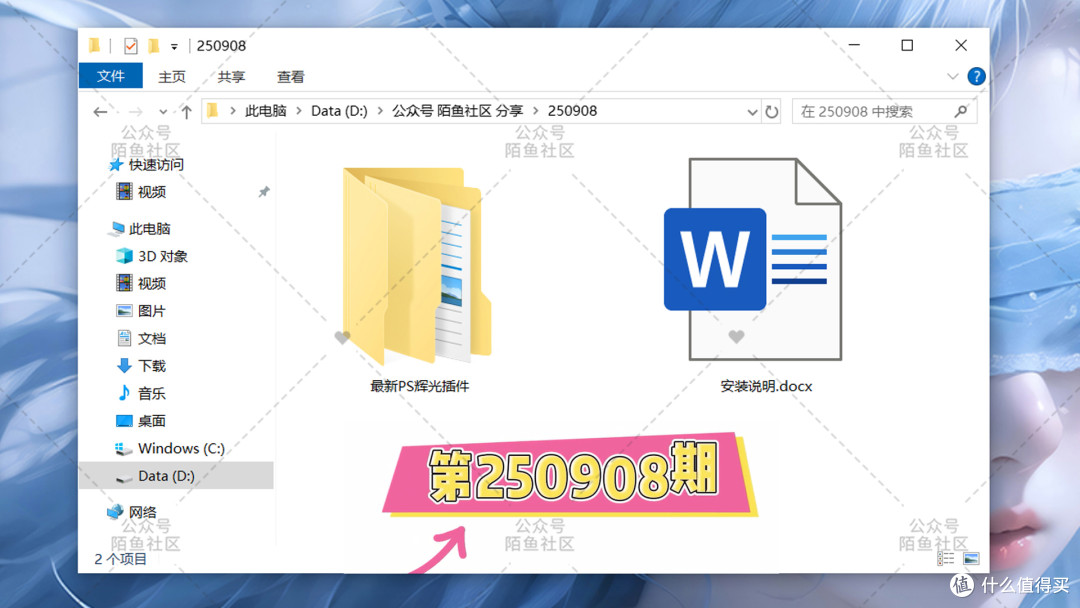
Task: Click the 3D 对象 cube icon
Action: pyautogui.click(x=124, y=256)
